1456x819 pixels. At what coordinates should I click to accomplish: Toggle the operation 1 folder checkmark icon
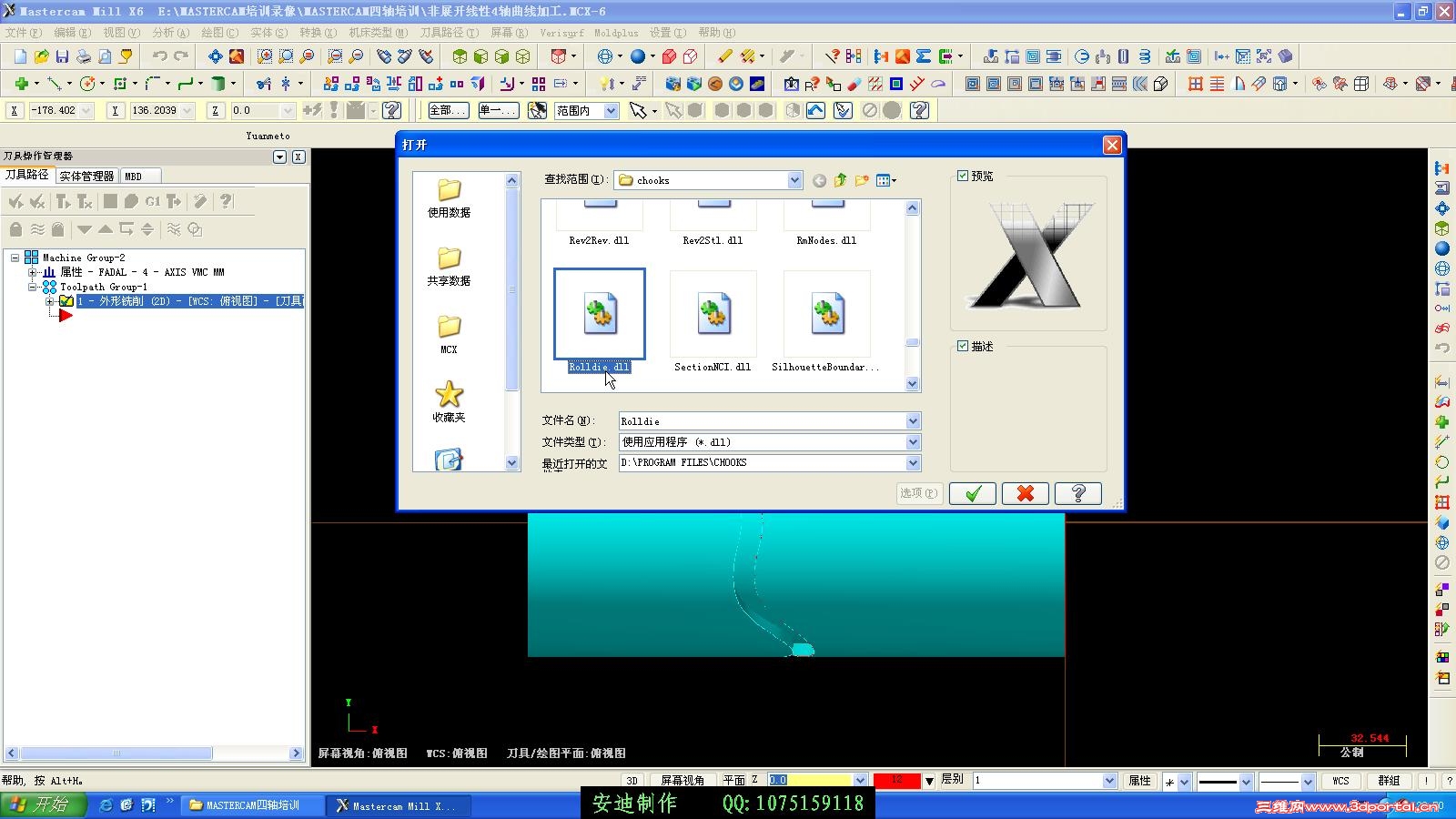pyautogui.click(x=66, y=301)
